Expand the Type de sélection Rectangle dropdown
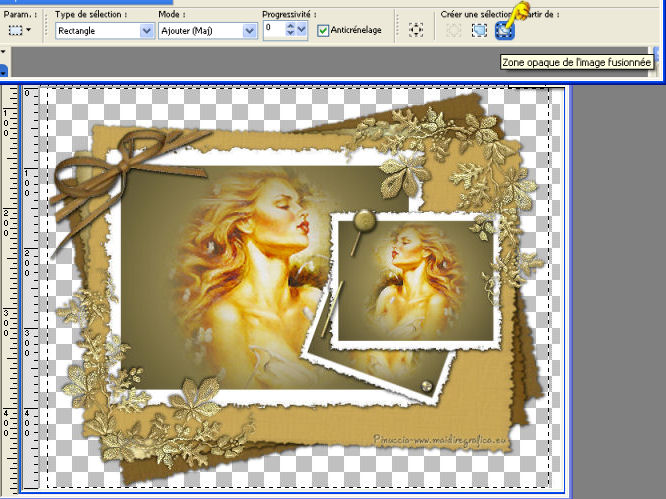 click(x=147, y=31)
